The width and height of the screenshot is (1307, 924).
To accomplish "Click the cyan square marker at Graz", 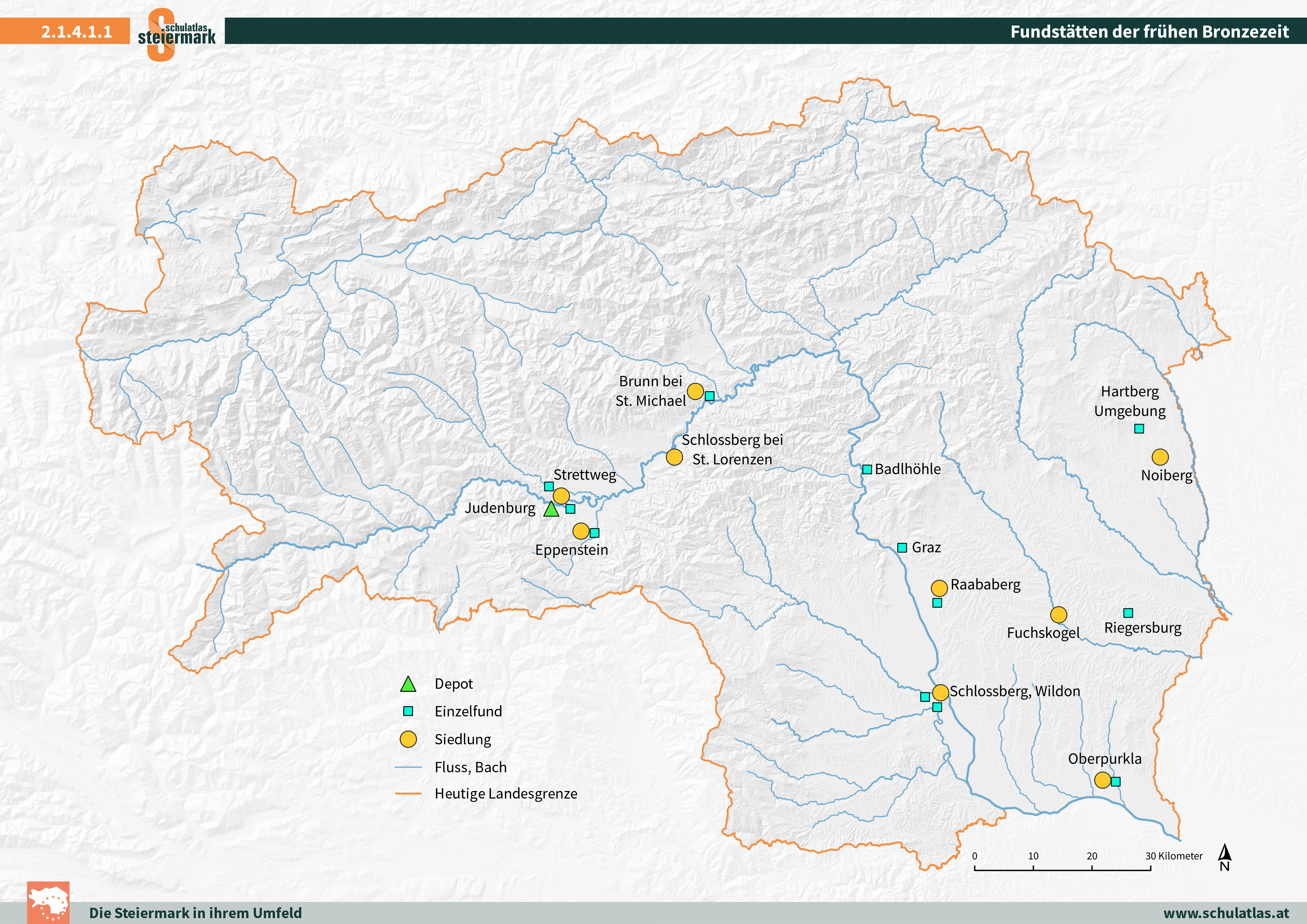I will coord(902,547).
